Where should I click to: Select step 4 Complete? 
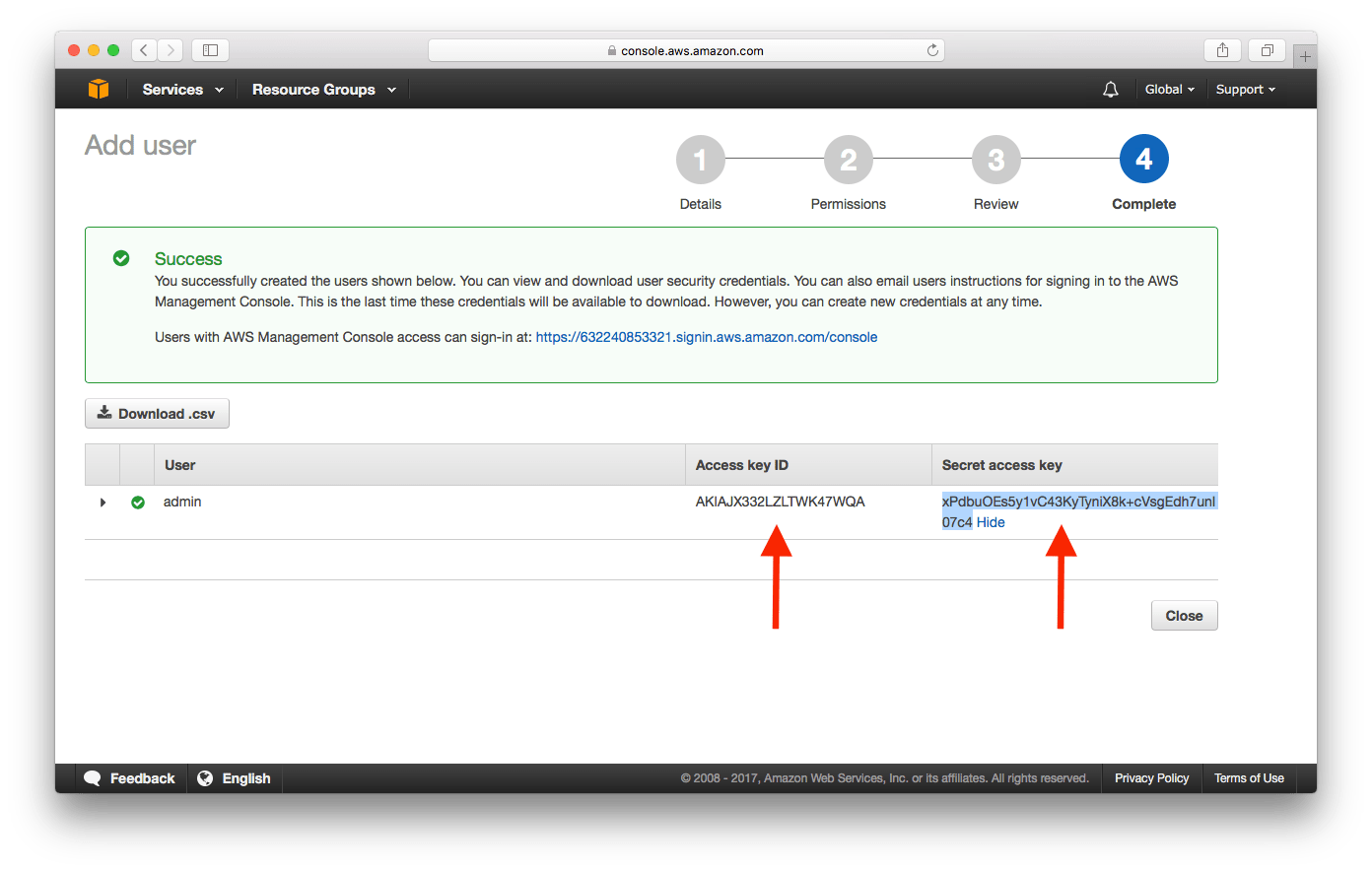(x=1144, y=160)
